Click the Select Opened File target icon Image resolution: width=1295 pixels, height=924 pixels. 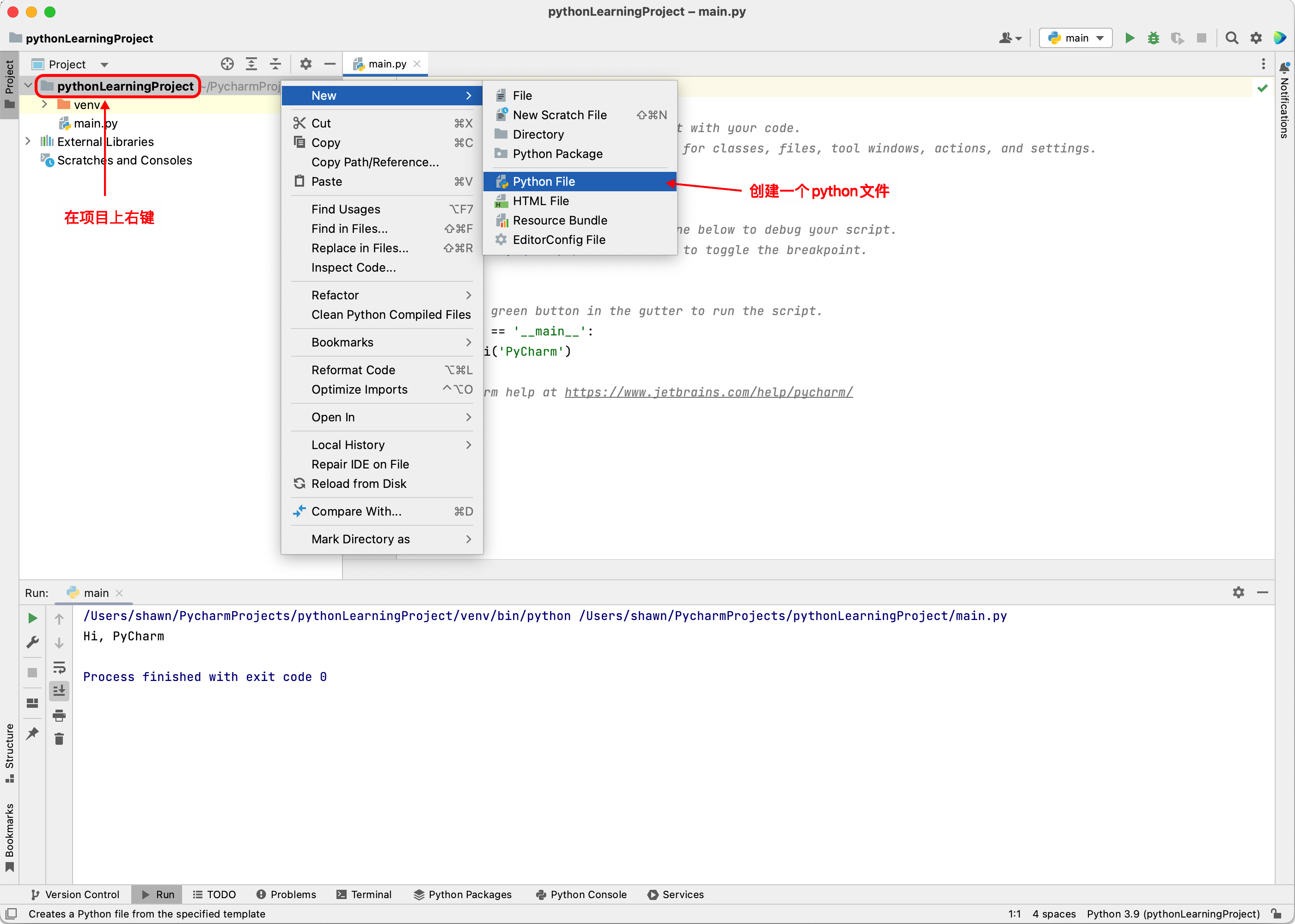[227, 64]
